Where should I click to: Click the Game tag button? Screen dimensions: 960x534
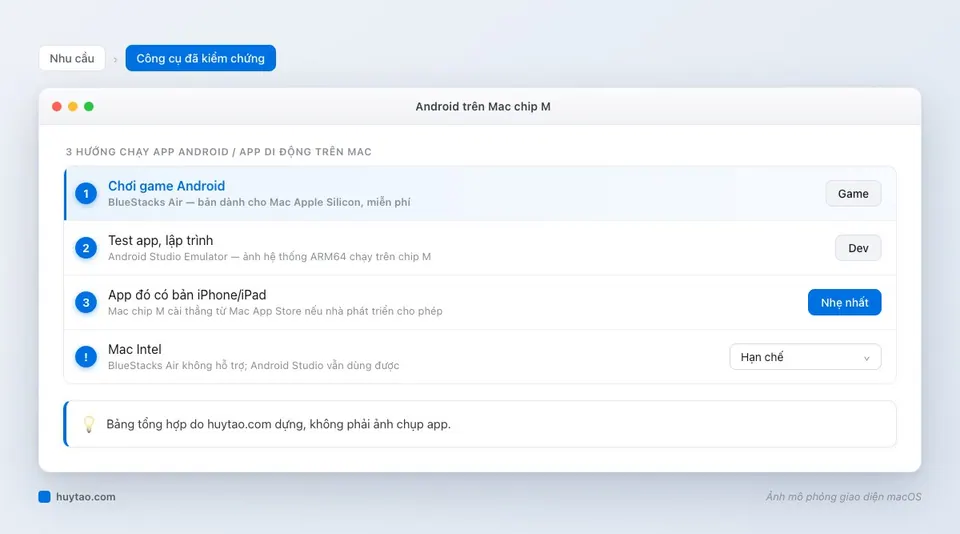pos(853,194)
